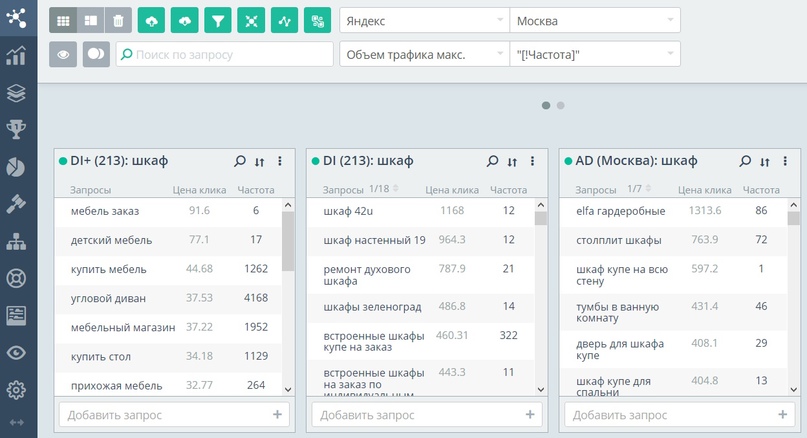Click the network logo icon in sidebar

tap(16, 18)
